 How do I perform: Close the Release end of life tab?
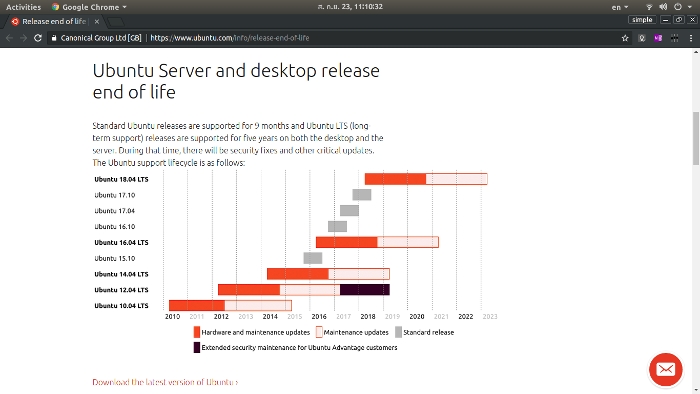click(x=97, y=21)
